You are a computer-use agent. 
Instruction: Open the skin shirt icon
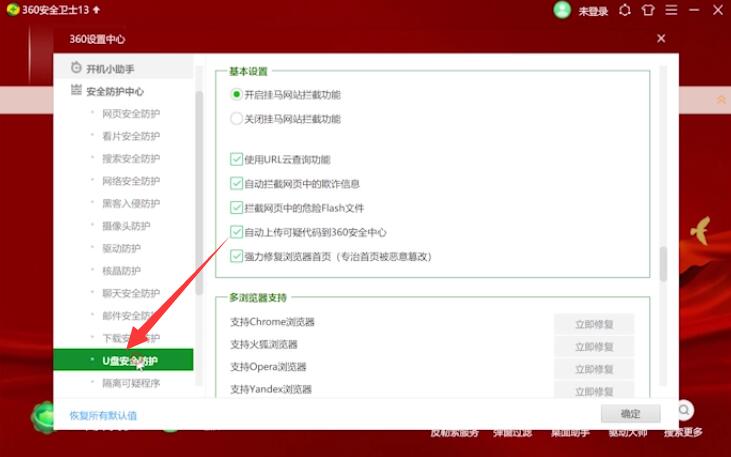(x=648, y=10)
